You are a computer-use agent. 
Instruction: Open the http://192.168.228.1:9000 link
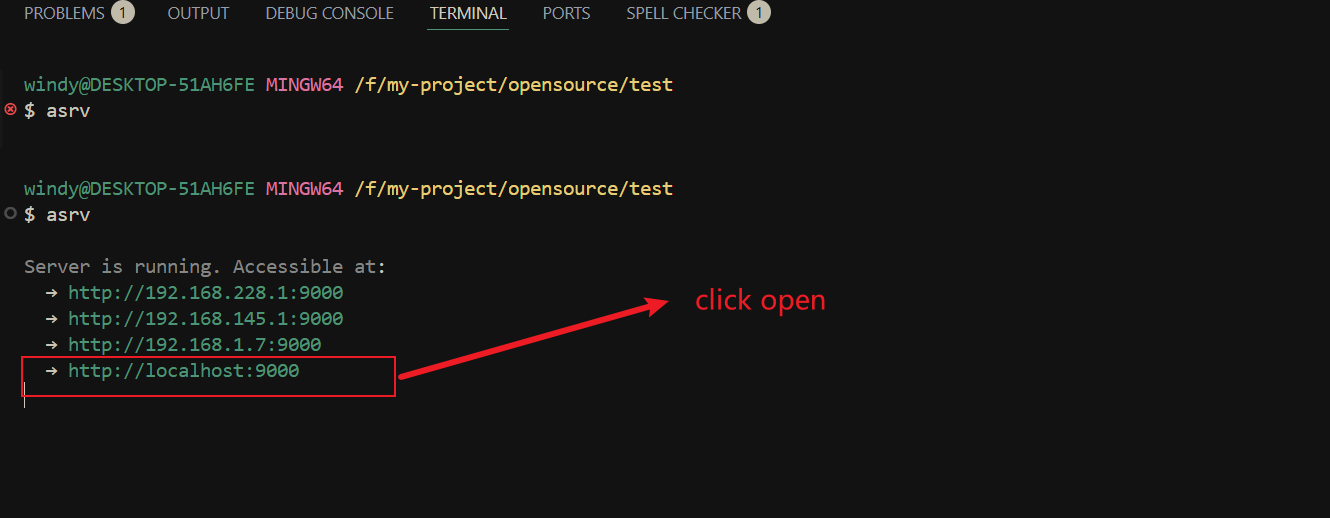(x=206, y=293)
